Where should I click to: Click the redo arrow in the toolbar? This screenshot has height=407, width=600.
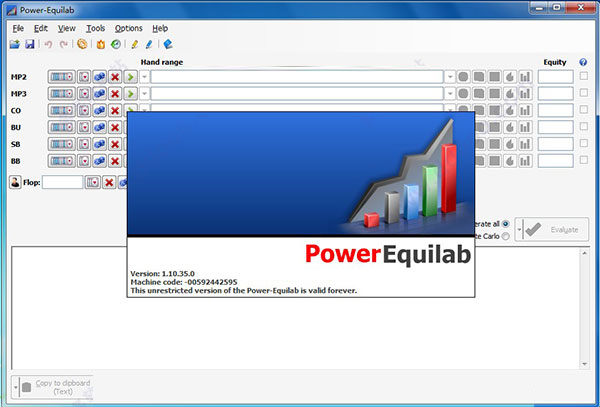tap(64, 44)
